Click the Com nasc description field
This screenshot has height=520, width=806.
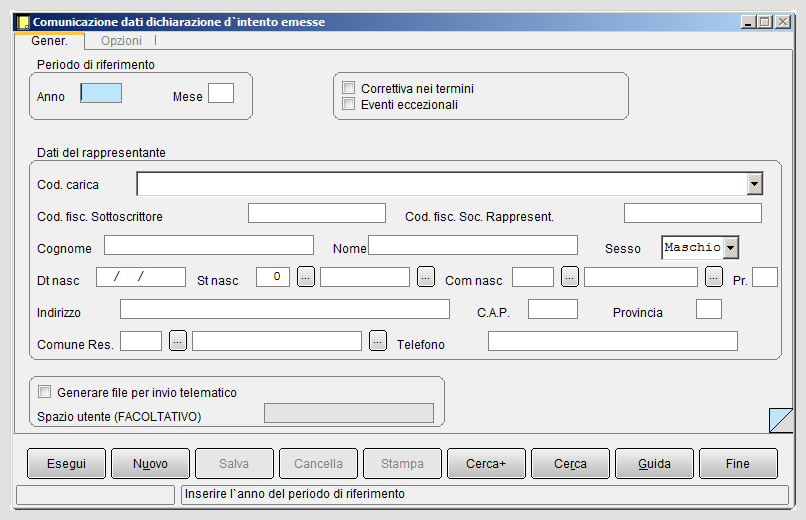pos(641,277)
